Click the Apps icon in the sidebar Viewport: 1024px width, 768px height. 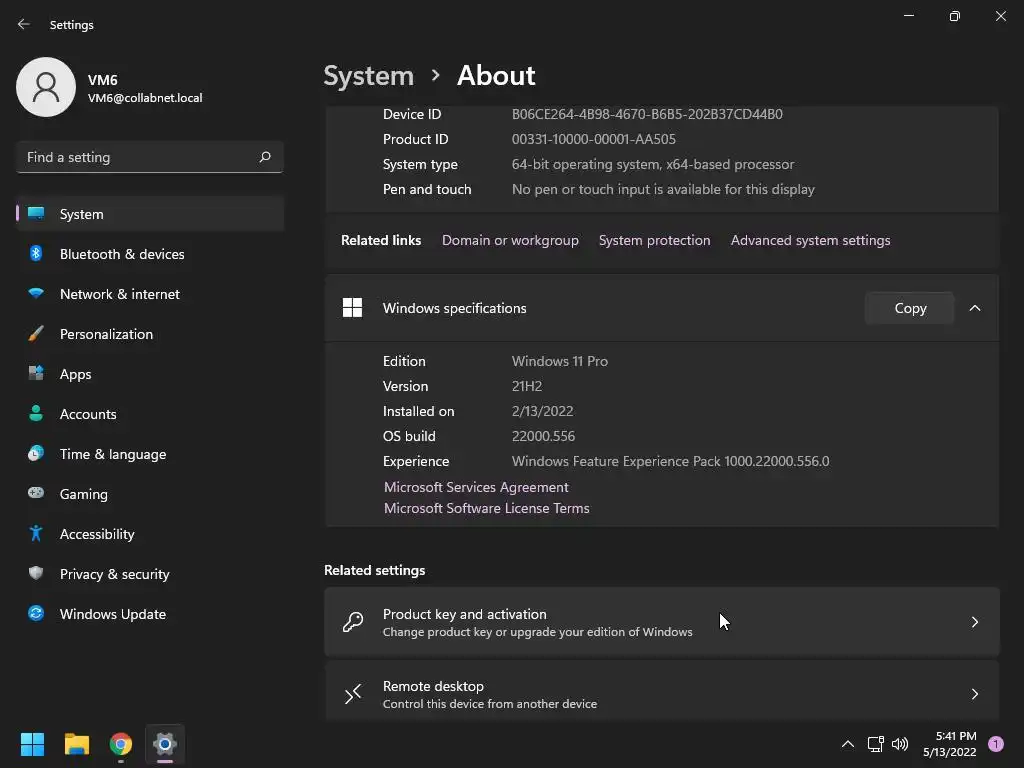[37, 374]
